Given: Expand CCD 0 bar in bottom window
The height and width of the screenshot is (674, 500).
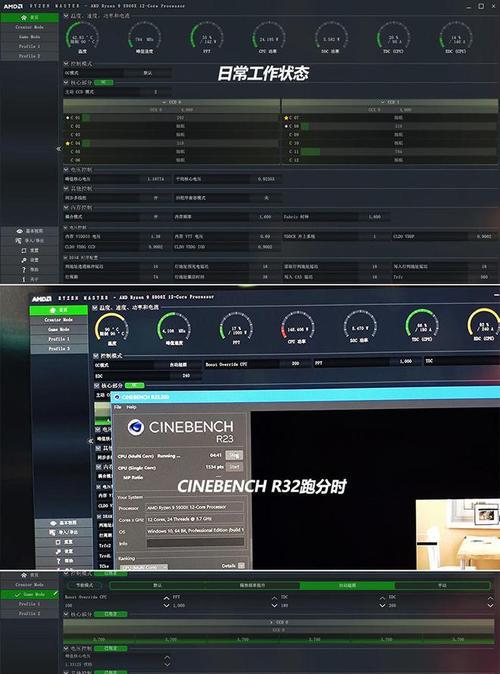Looking at the screenshot, I should [280, 622].
